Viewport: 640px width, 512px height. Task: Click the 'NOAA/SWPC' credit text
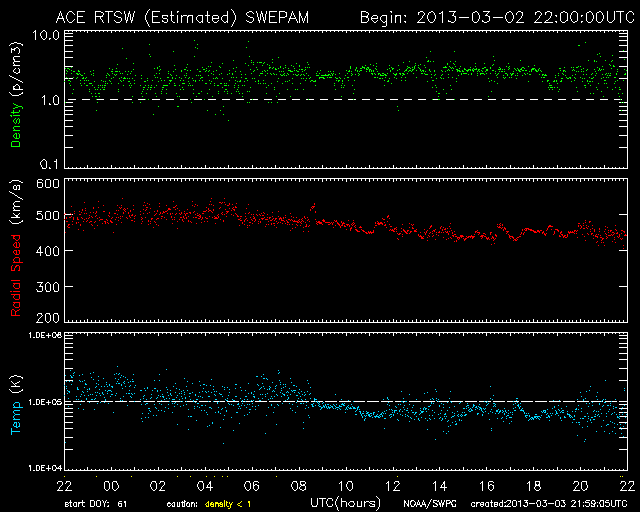[429, 504]
